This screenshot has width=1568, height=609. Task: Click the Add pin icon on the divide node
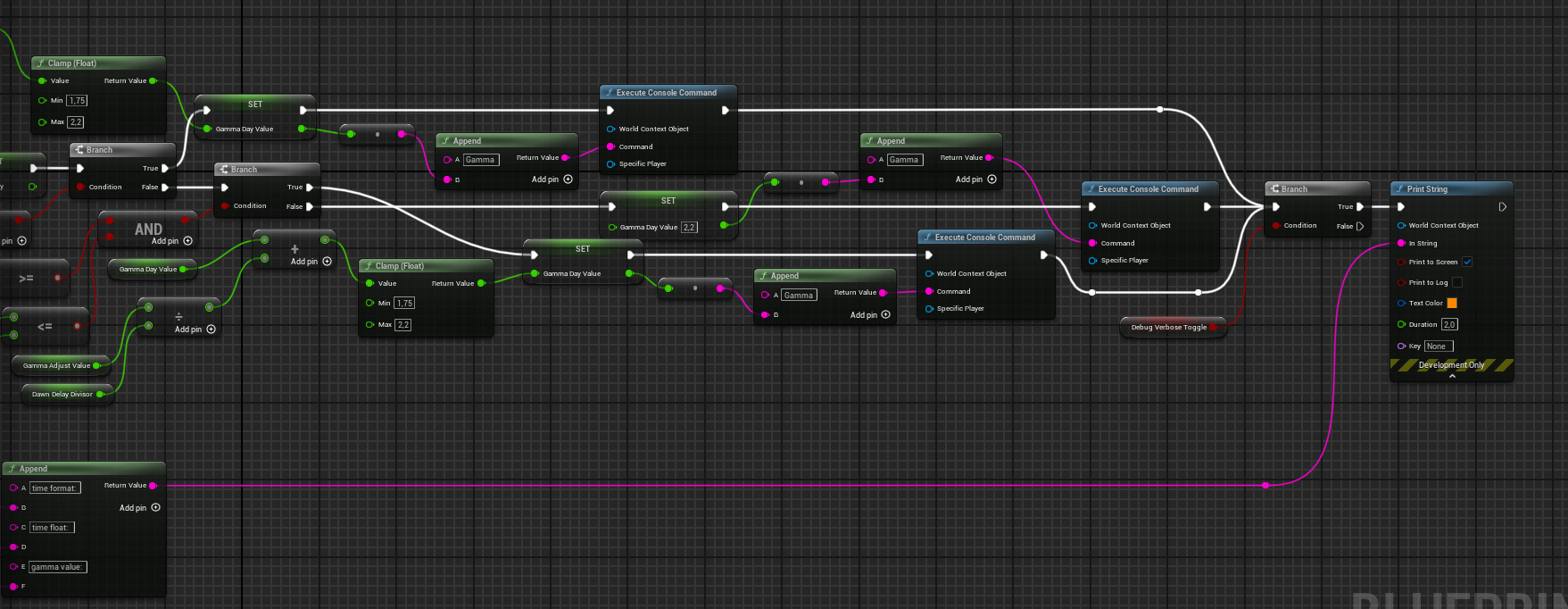[211, 330]
